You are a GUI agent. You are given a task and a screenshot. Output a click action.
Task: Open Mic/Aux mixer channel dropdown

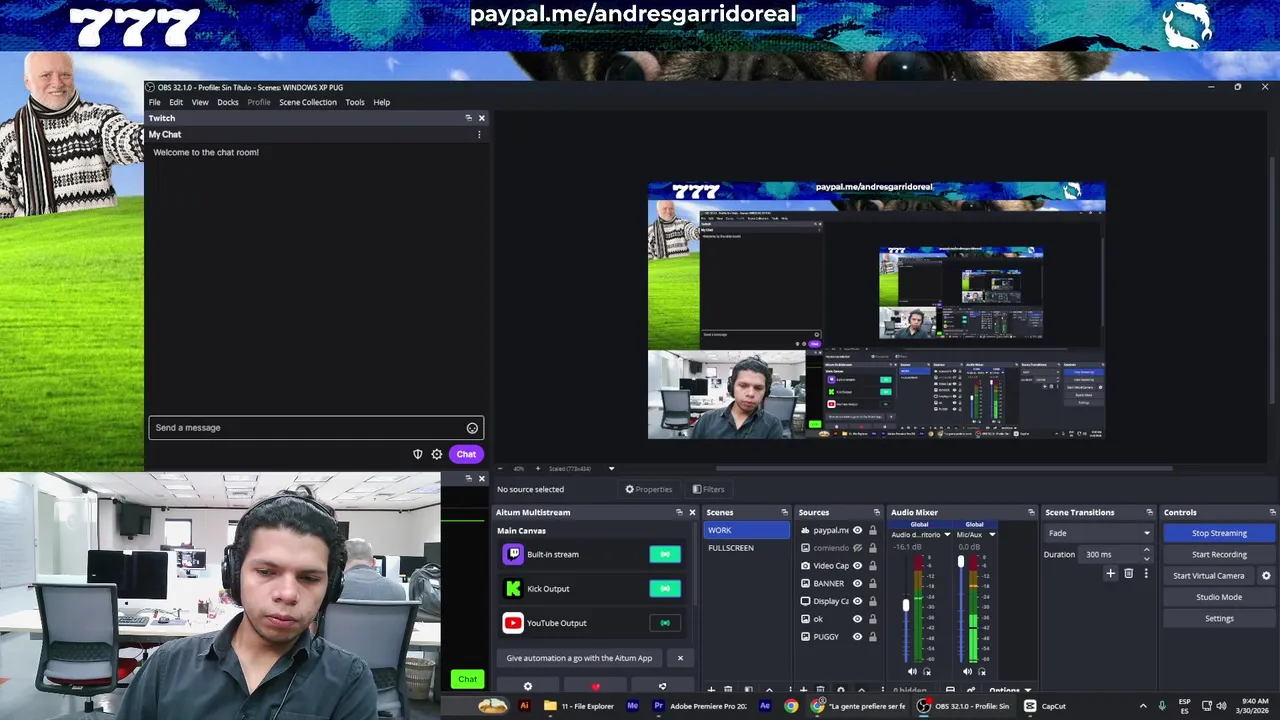click(x=992, y=535)
